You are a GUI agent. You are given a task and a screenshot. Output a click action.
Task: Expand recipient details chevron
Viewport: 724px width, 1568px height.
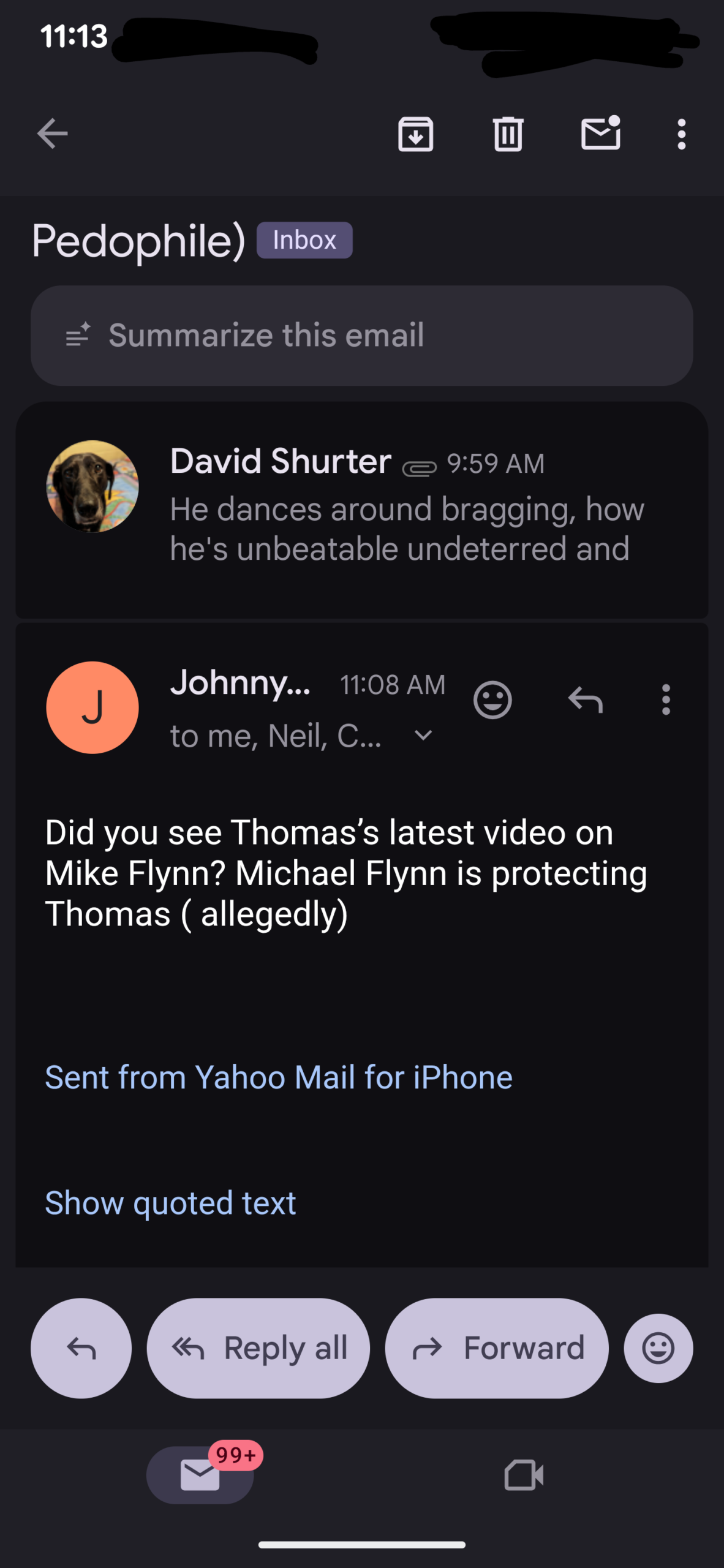point(423,735)
